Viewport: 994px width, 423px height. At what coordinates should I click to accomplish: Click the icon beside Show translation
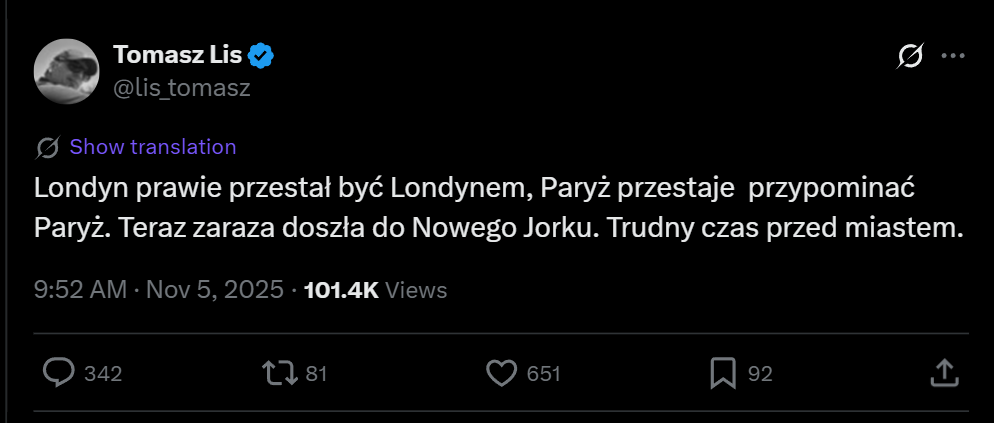[47, 148]
